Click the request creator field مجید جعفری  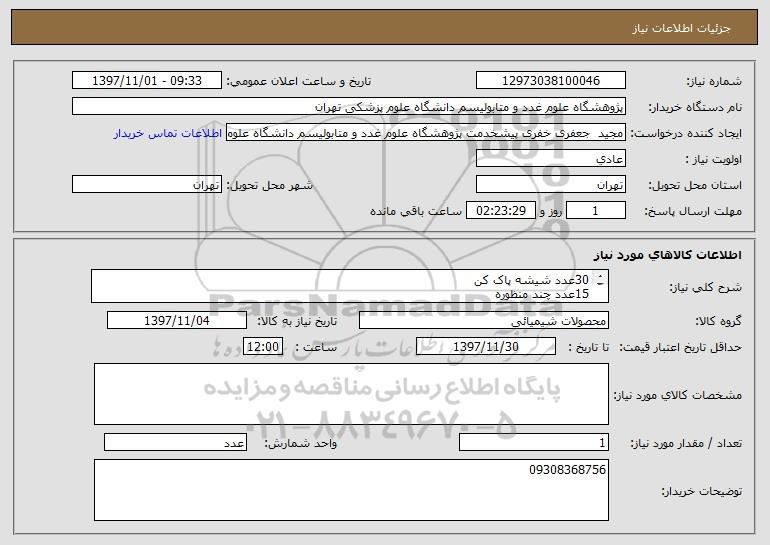[426, 133]
